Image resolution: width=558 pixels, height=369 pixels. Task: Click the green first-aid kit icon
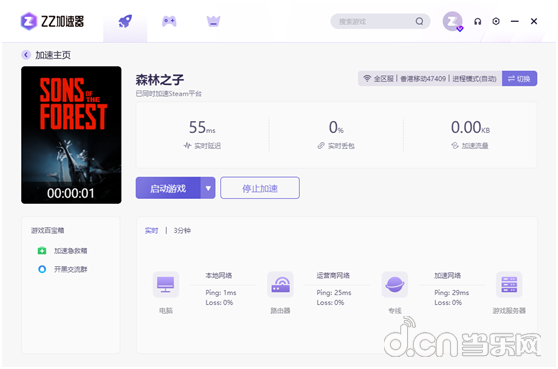pos(42,251)
